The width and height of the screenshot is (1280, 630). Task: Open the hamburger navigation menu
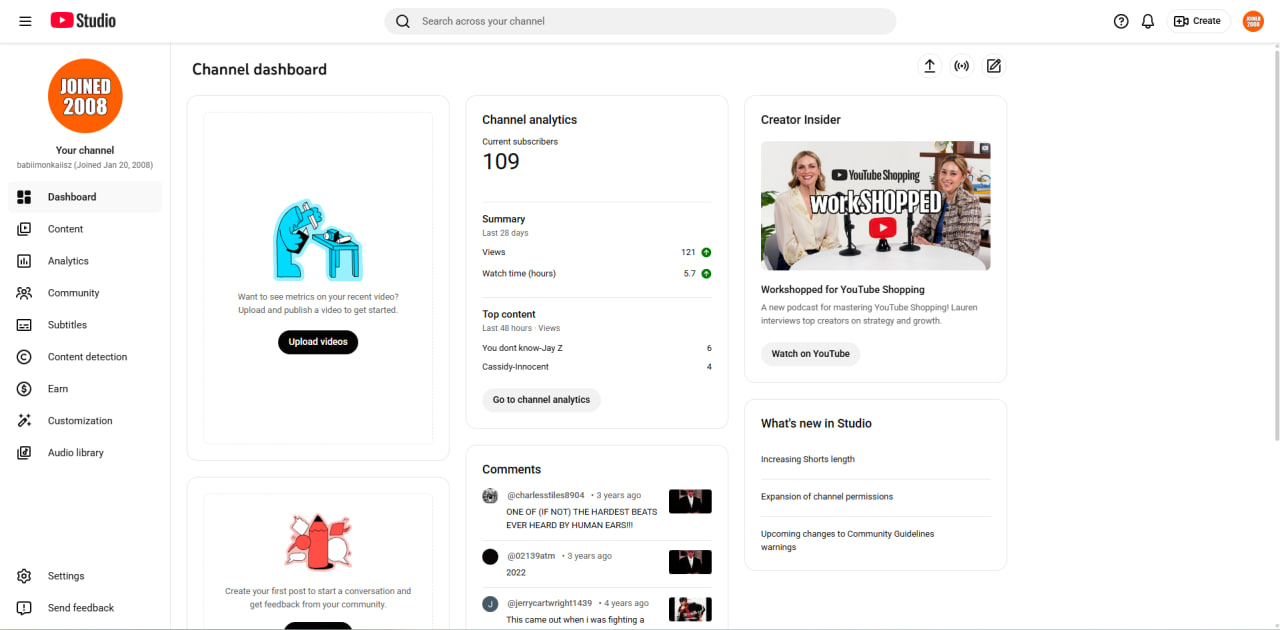(x=25, y=21)
